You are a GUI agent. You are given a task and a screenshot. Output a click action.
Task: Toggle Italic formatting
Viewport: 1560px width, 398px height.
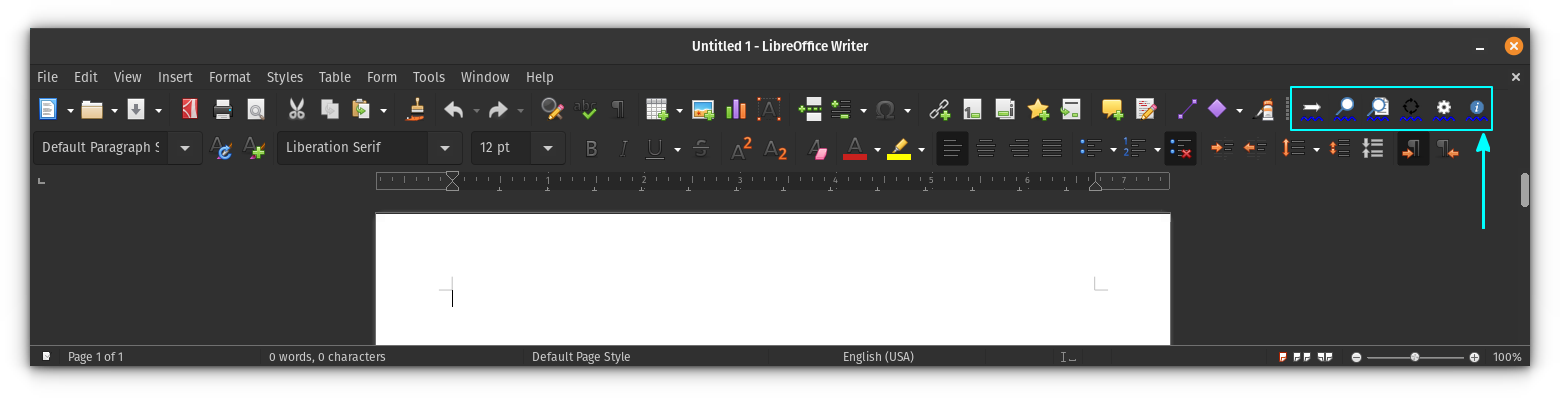(x=623, y=149)
